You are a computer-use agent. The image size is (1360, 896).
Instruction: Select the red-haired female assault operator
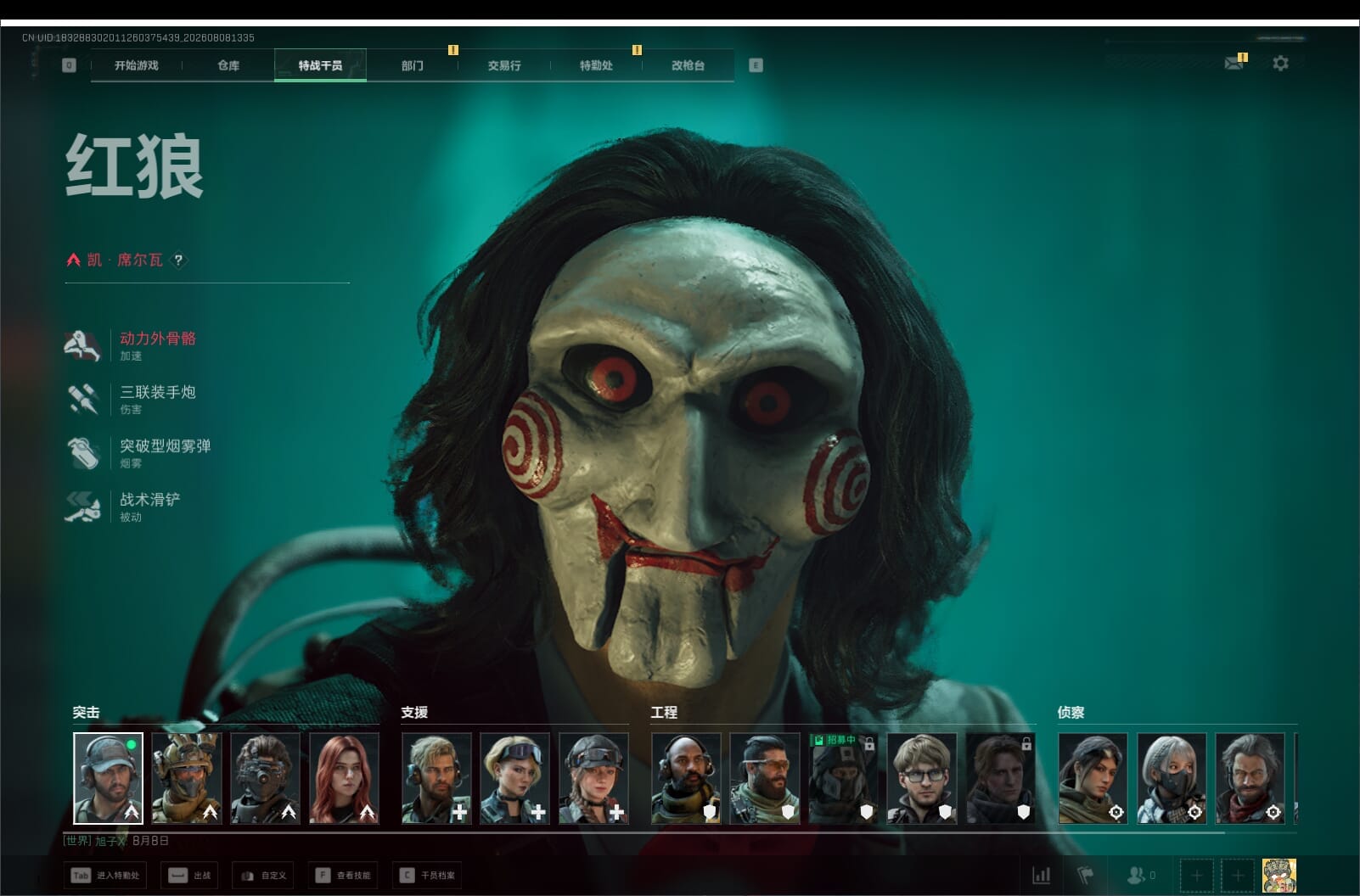point(344,778)
